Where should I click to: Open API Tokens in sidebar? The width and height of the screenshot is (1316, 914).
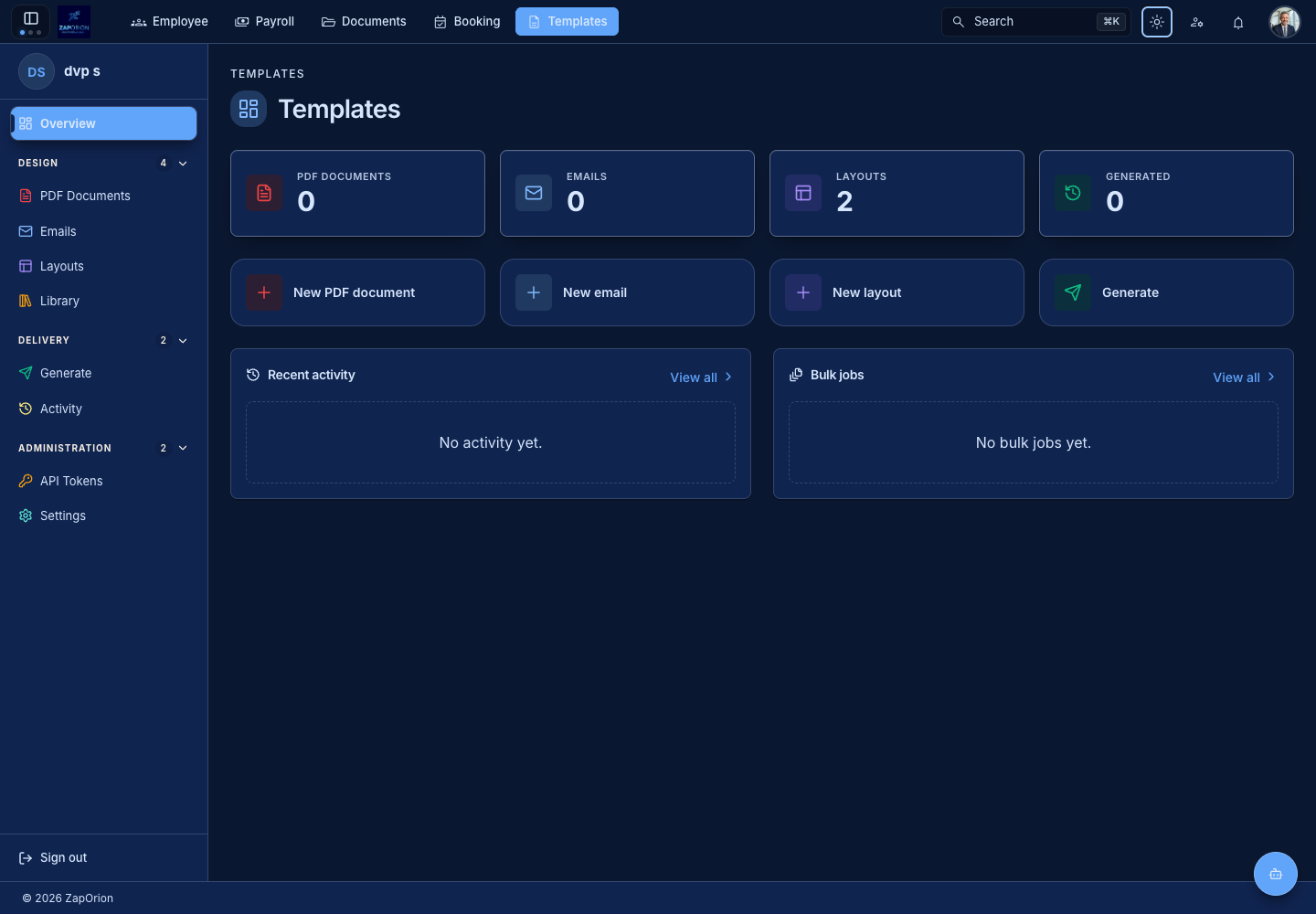[103, 481]
